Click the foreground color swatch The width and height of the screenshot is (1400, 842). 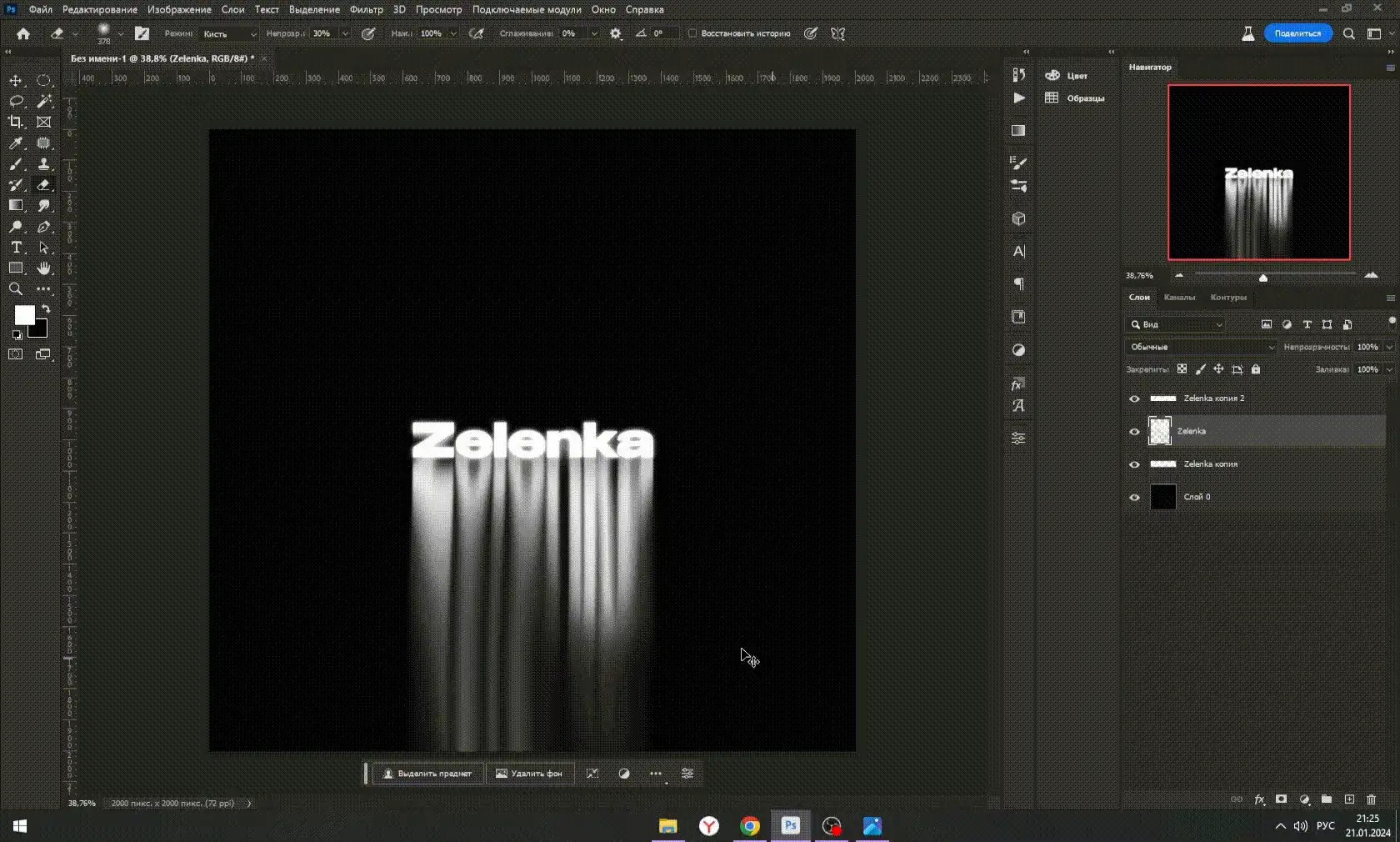click(24, 315)
